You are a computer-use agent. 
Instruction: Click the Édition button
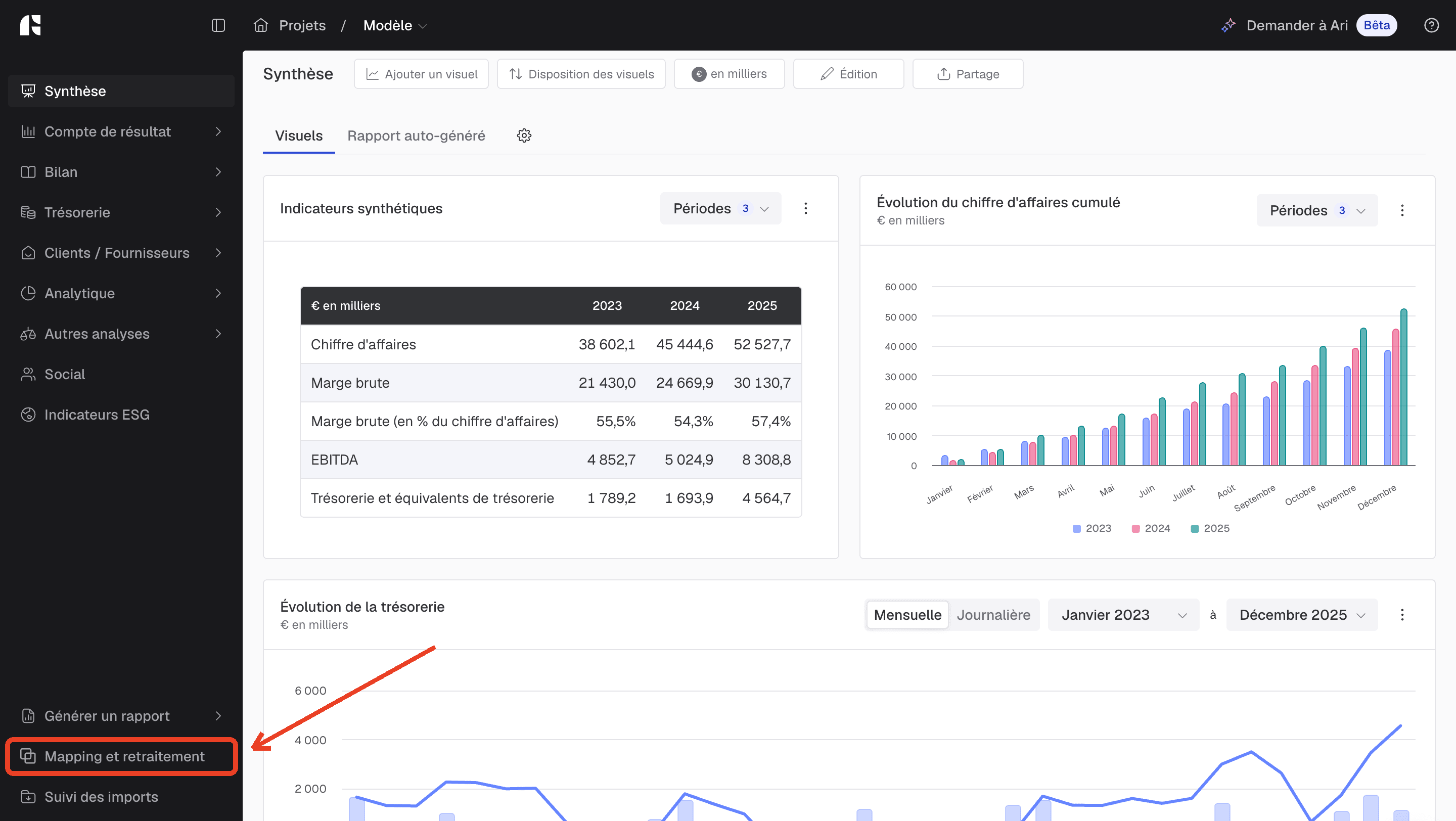click(848, 74)
